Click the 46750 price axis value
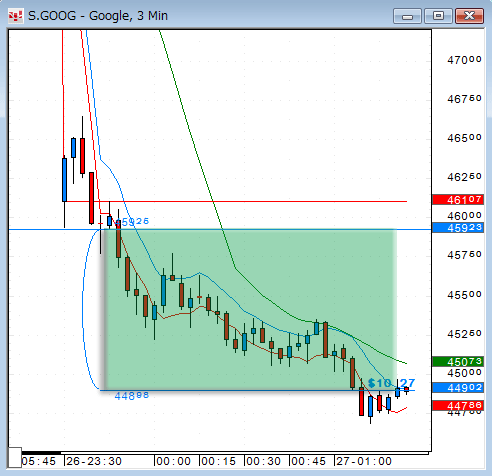 pyautogui.click(x=464, y=99)
